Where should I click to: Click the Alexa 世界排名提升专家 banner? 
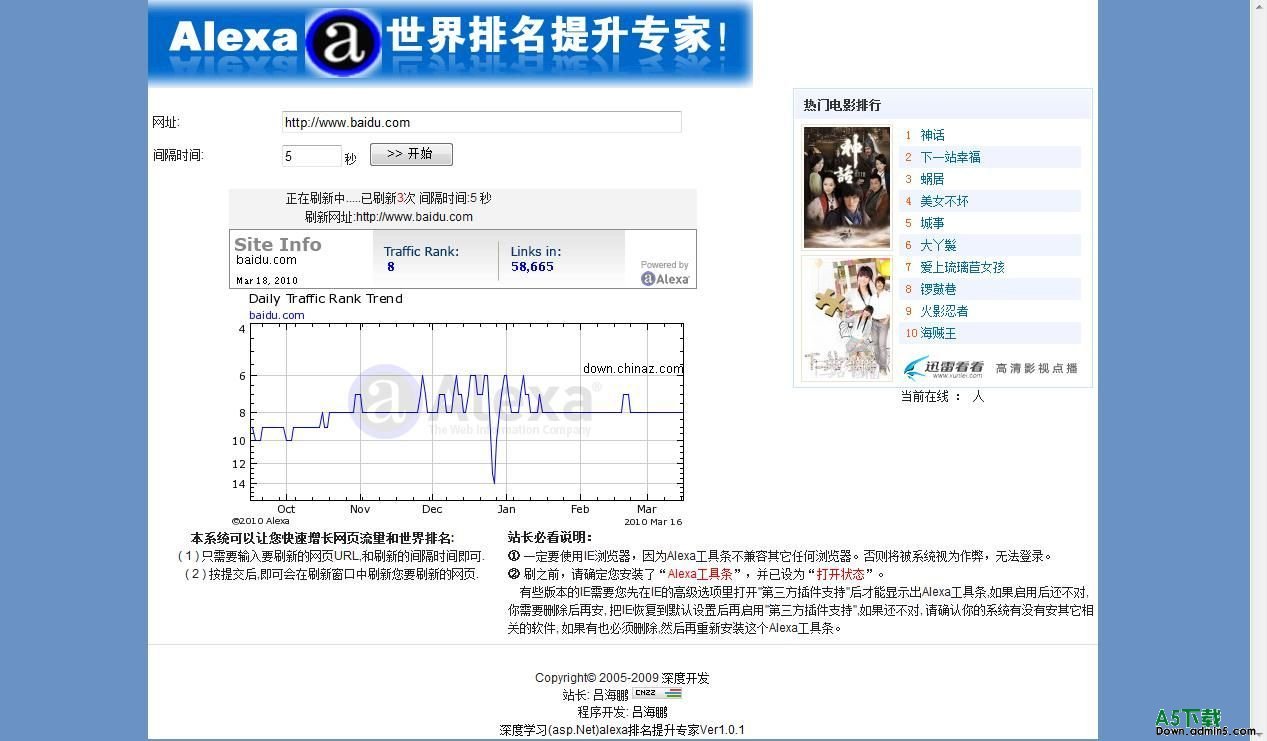(450, 42)
